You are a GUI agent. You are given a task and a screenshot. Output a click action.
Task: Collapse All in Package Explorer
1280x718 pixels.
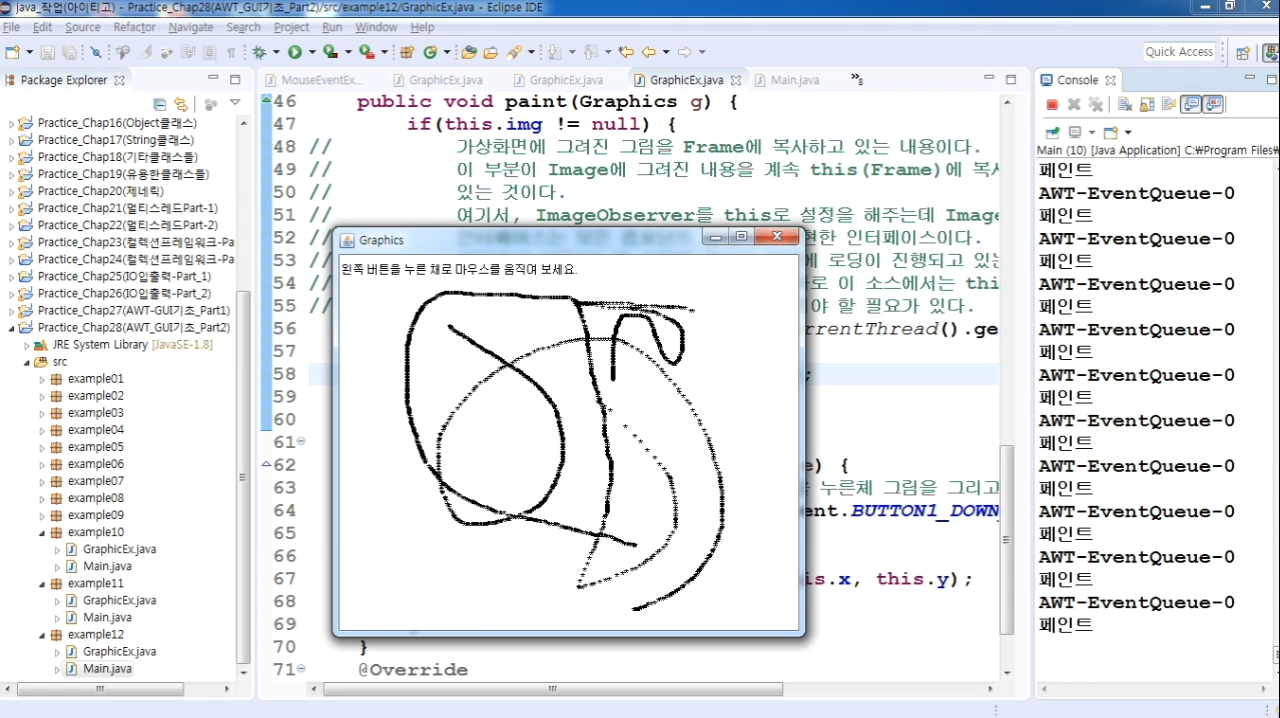coord(160,104)
